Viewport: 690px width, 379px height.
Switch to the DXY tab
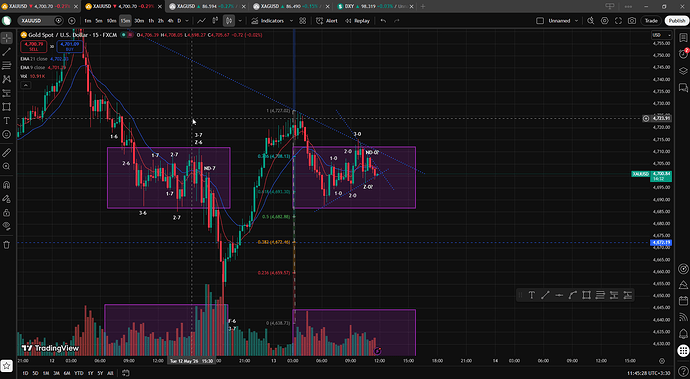tap(374, 6)
